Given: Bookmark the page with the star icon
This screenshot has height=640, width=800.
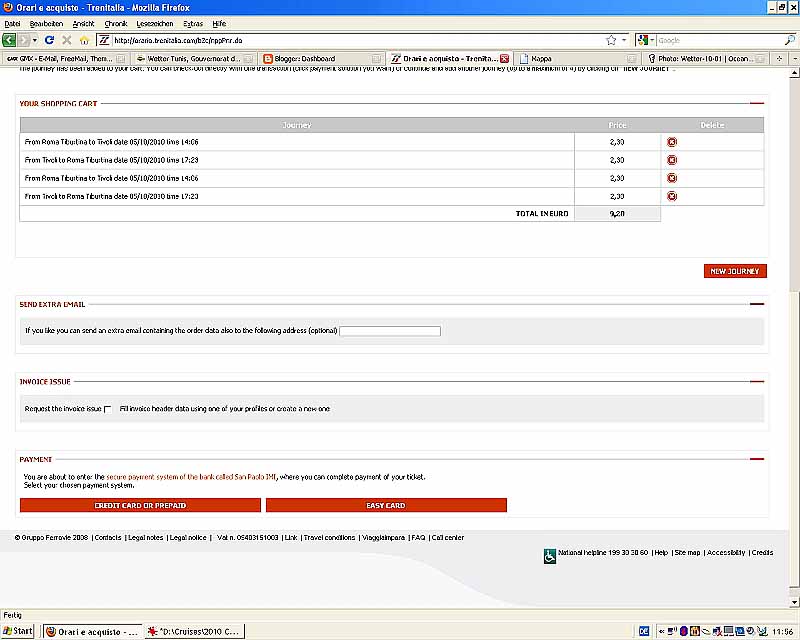Looking at the screenshot, I should click(611, 40).
